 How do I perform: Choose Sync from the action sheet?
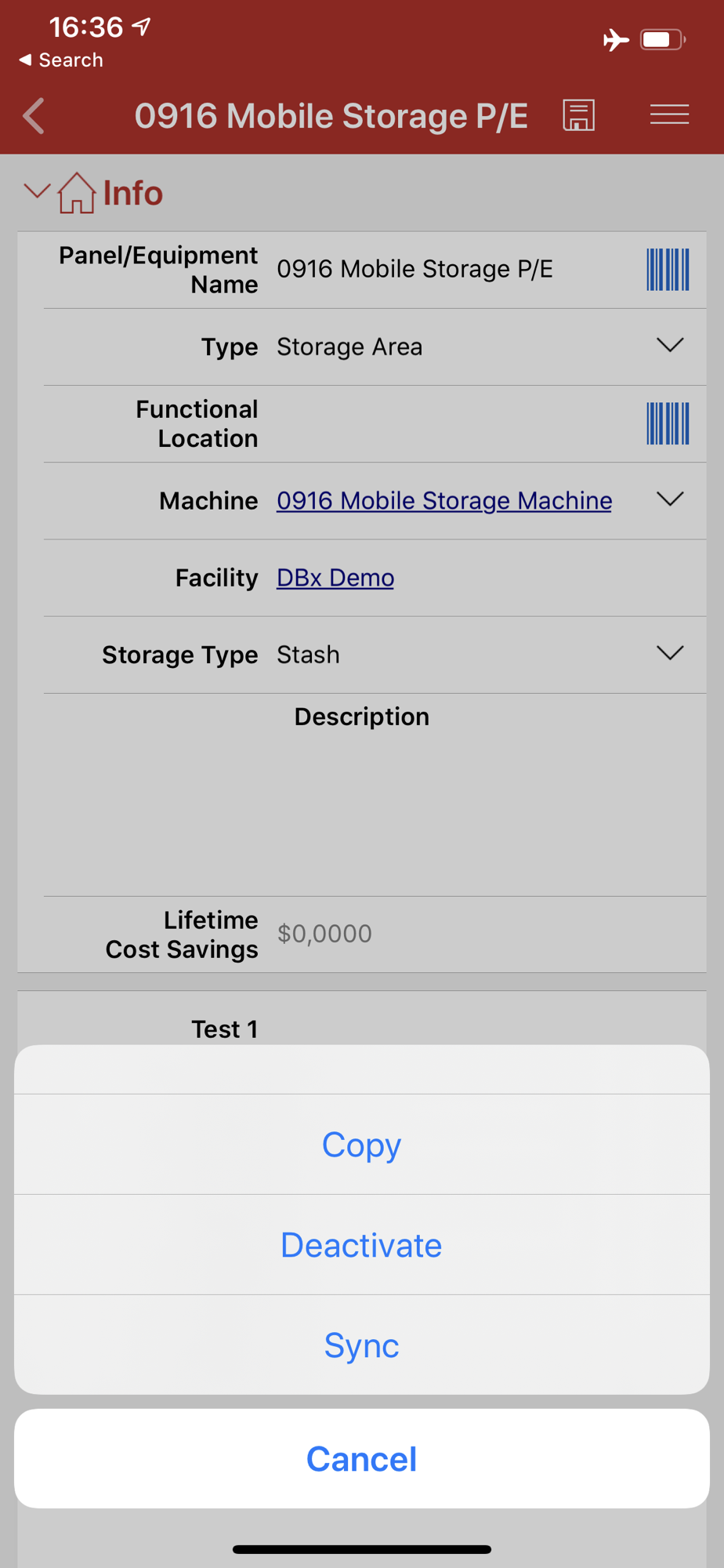click(362, 1345)
